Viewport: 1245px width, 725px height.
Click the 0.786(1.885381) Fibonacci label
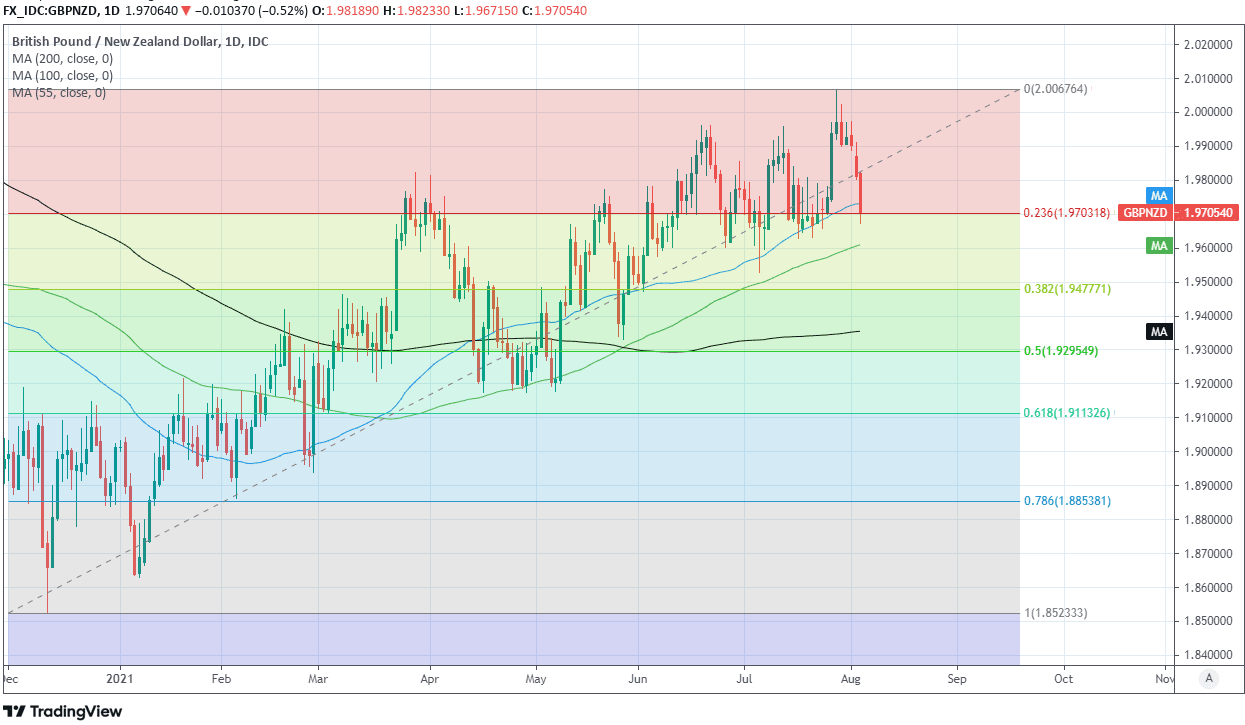[1067, 501]
